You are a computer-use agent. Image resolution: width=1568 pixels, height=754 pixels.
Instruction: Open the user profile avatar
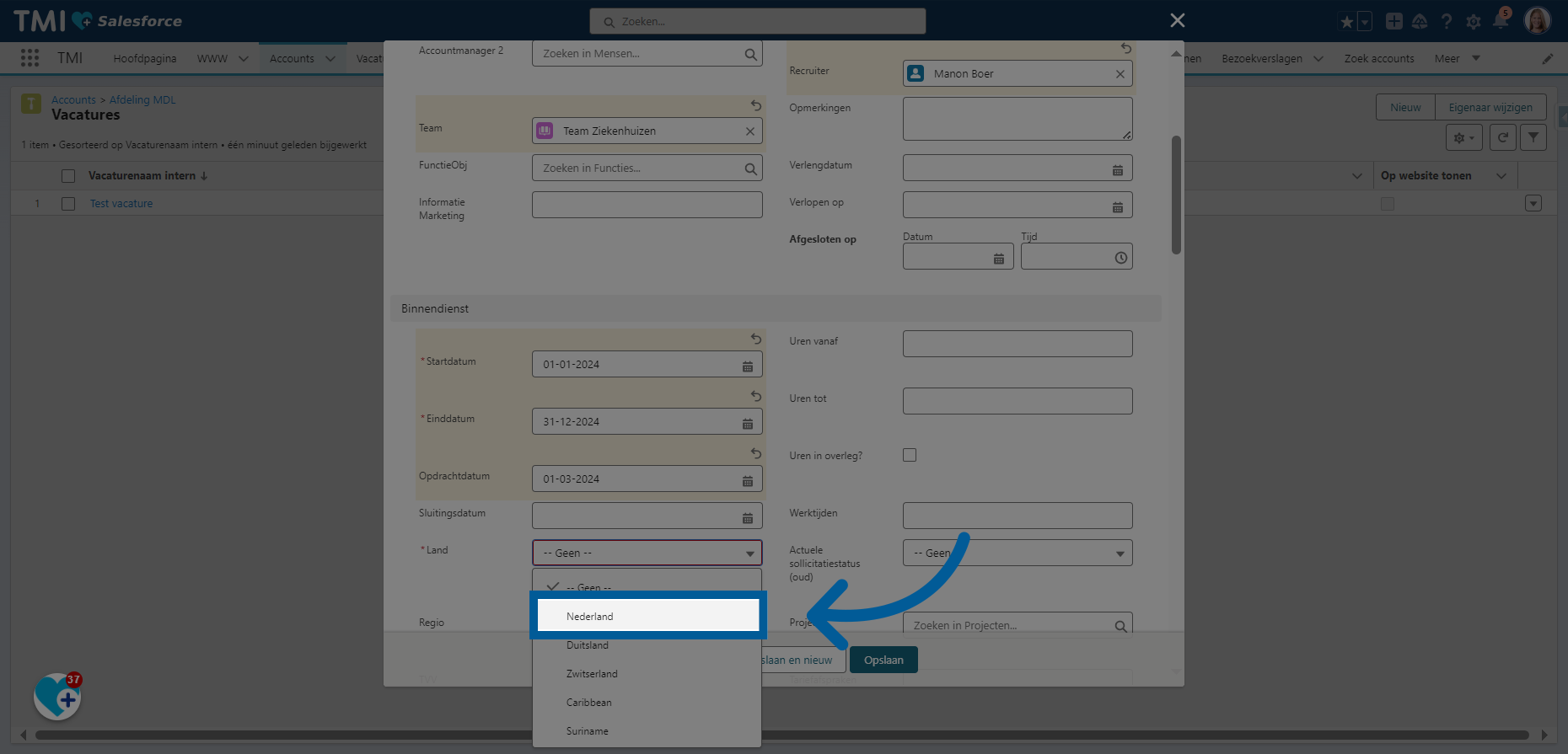coord(1538,20)
